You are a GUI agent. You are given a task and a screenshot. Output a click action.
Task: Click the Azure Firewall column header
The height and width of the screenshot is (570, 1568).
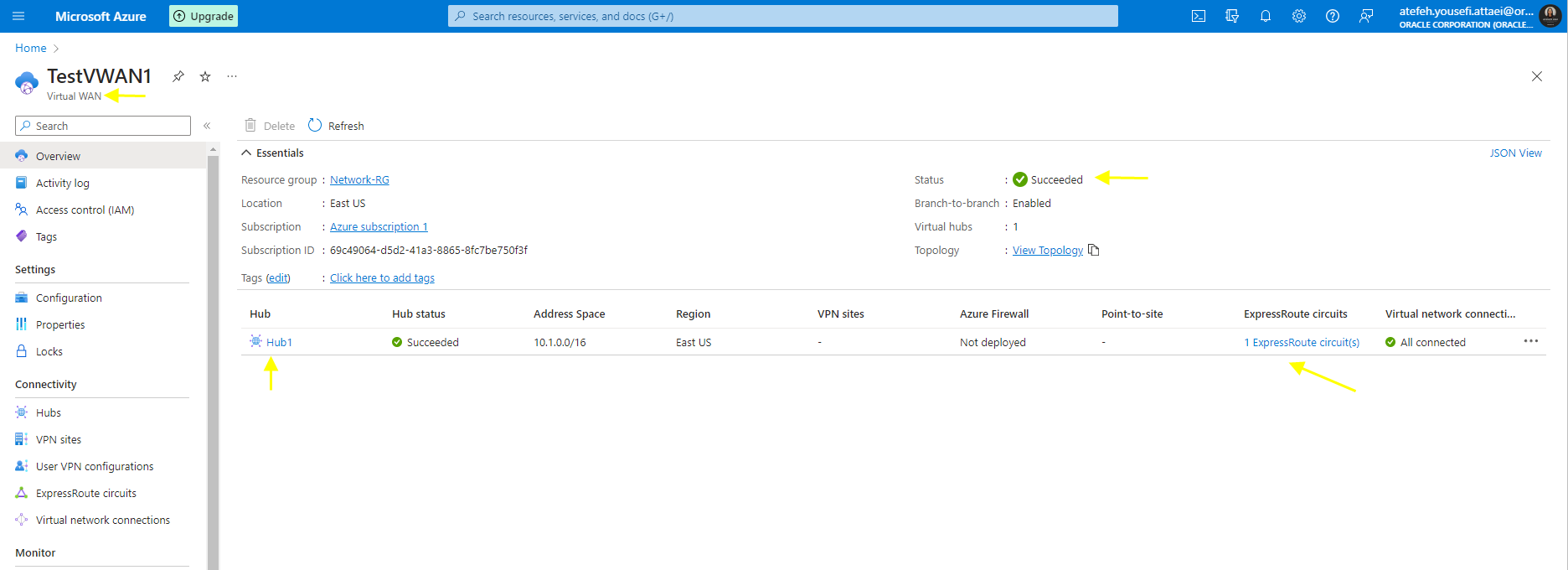coord(994,313)
